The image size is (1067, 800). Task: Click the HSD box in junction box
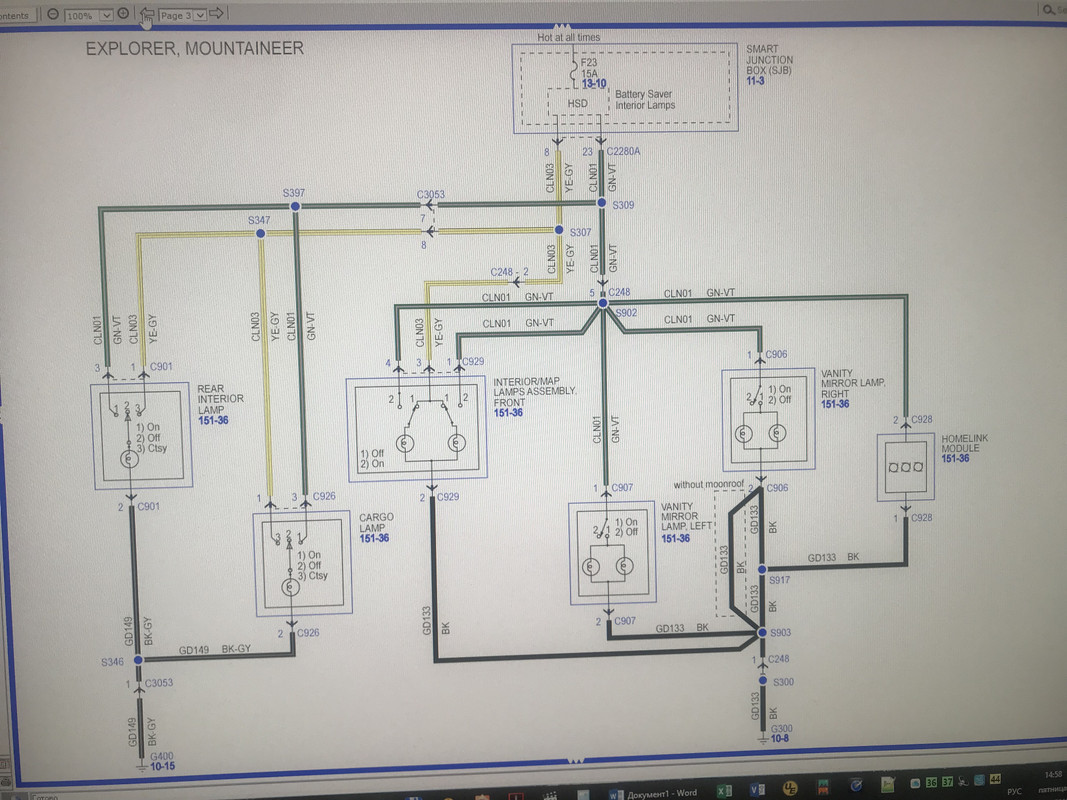(578, 103)
